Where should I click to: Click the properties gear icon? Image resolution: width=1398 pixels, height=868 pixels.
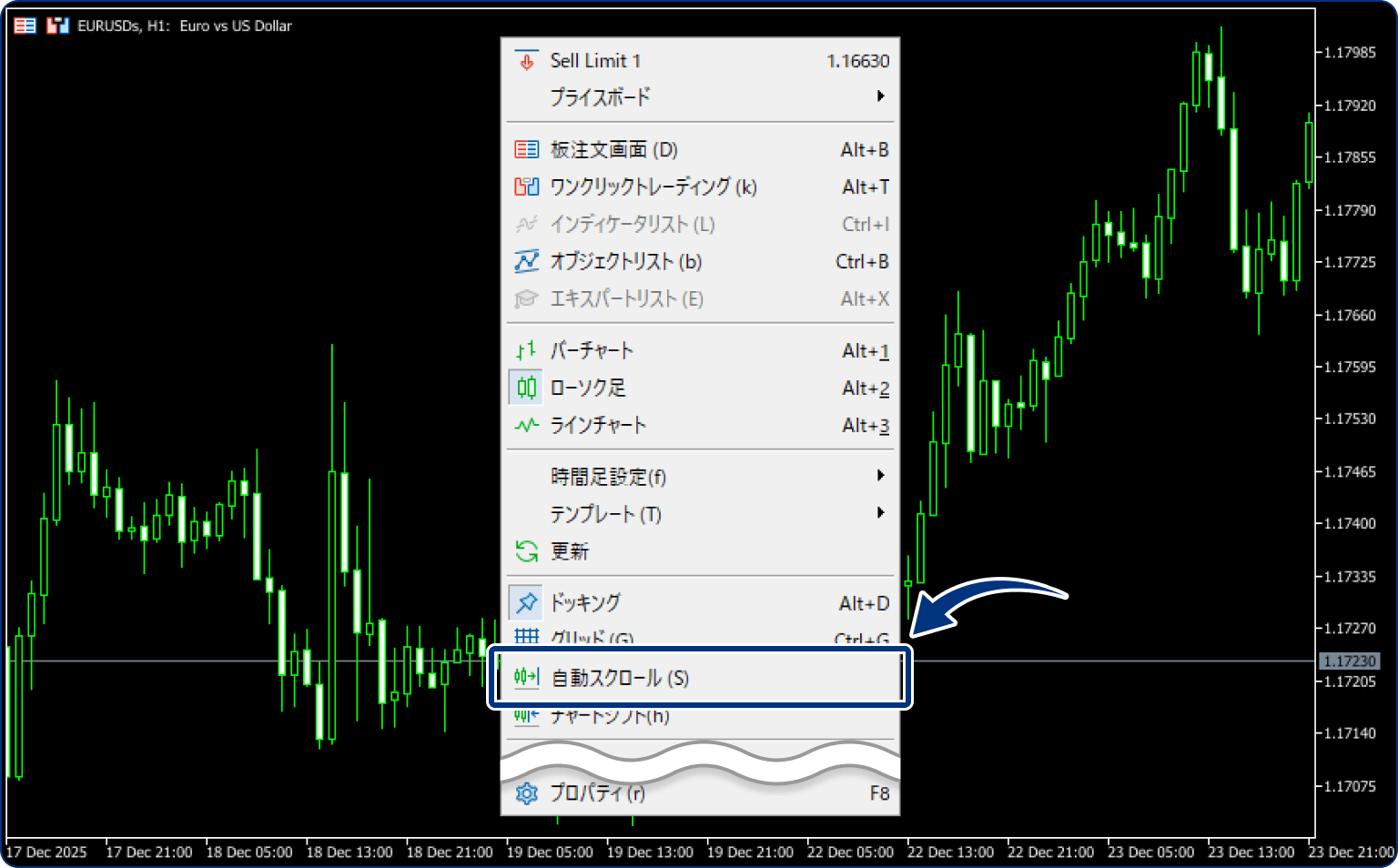click(526, 792)
